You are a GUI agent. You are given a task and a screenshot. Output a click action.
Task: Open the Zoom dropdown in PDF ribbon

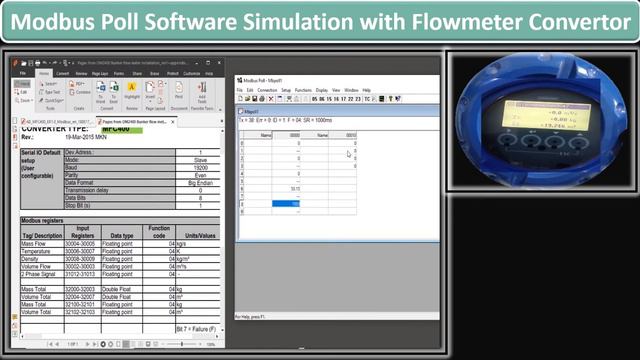[24, 100]
